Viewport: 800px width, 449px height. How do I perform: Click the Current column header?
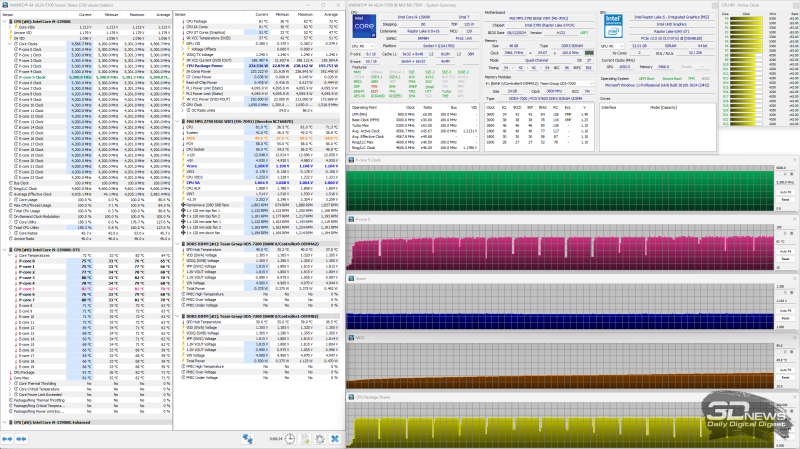(85, 17)
